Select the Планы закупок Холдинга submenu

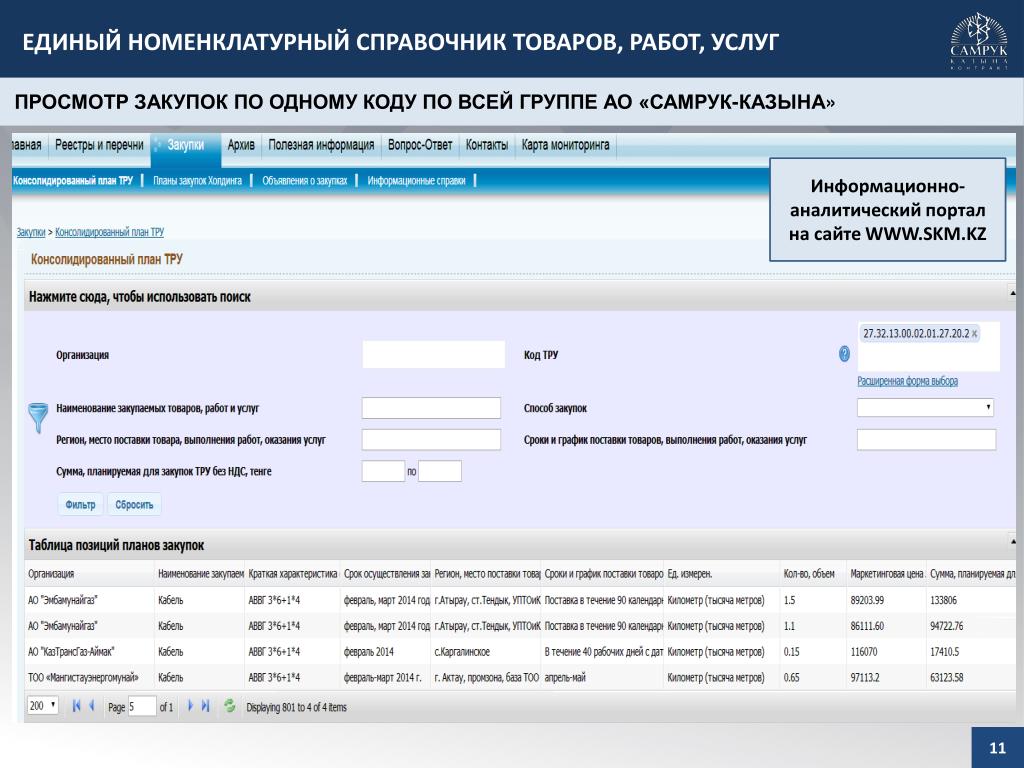[x=197, y=181]
